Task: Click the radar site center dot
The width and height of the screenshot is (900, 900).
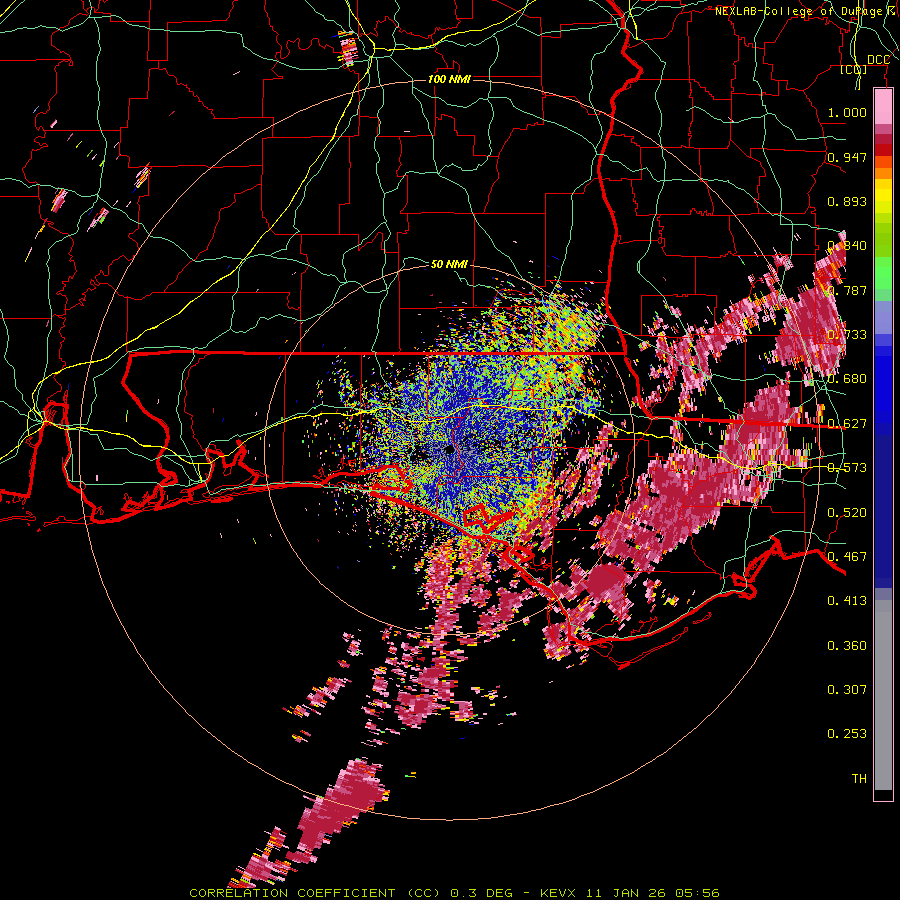Action: tap(450, 450)
